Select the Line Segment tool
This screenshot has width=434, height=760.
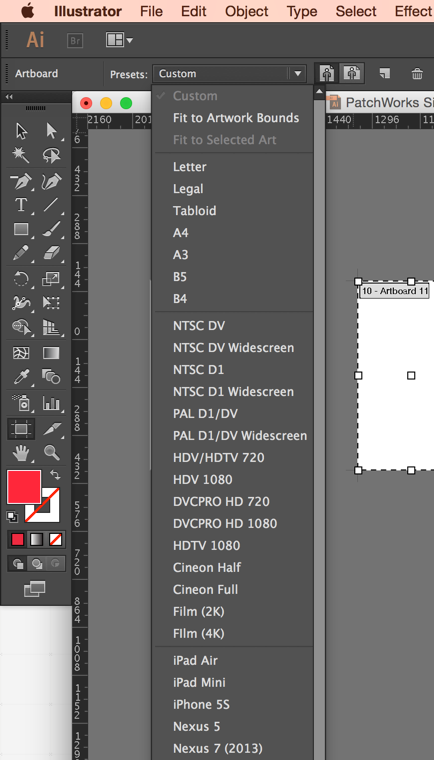click(x=51, y=205)
